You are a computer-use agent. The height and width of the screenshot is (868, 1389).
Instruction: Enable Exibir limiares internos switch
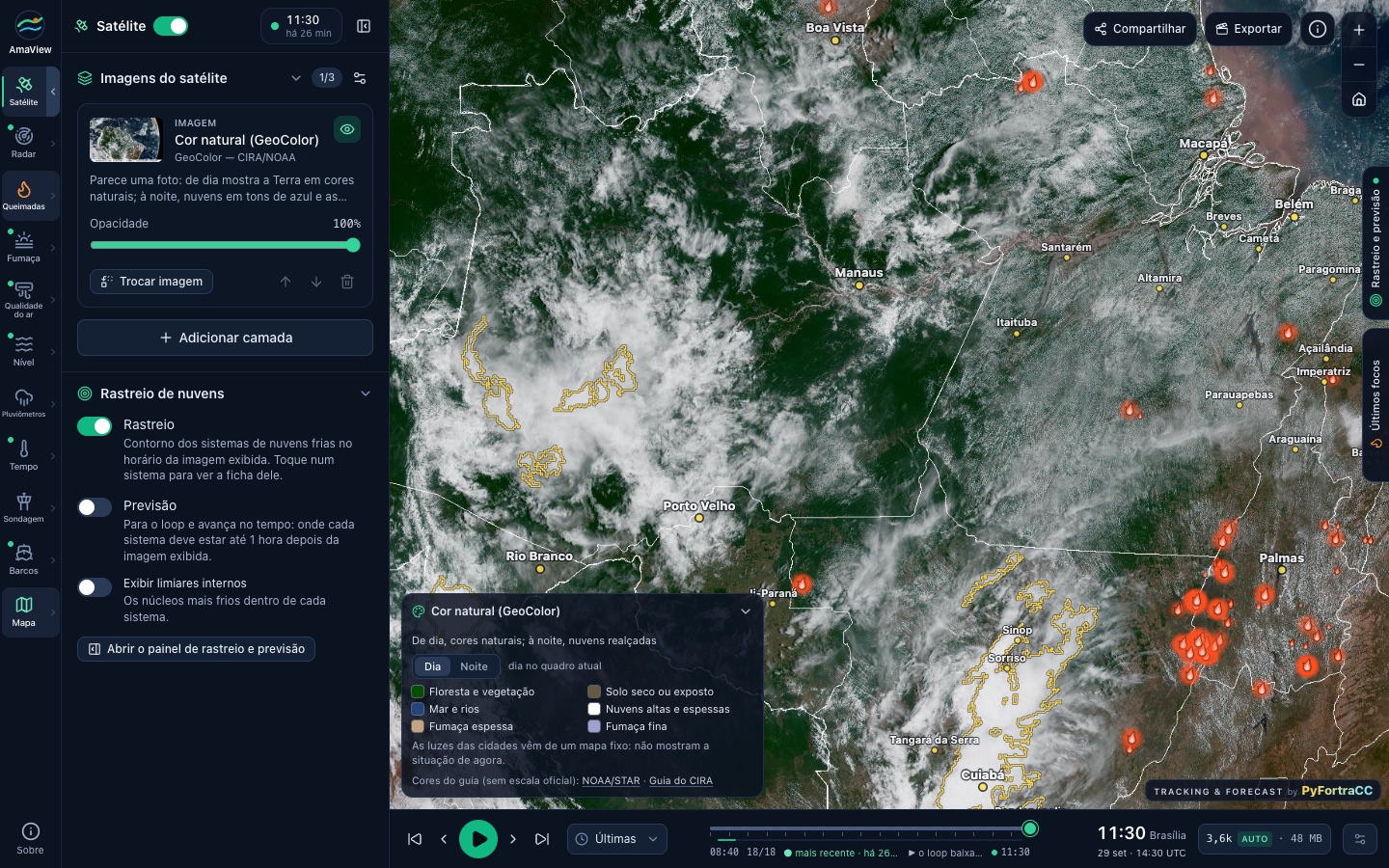coord(95,587)
